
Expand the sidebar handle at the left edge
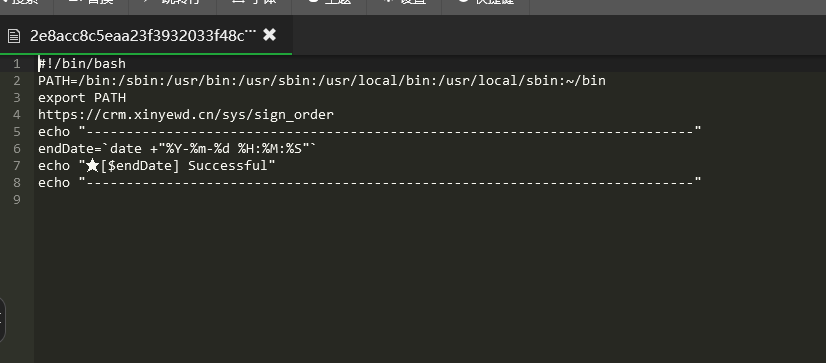[x=2, y=320]
